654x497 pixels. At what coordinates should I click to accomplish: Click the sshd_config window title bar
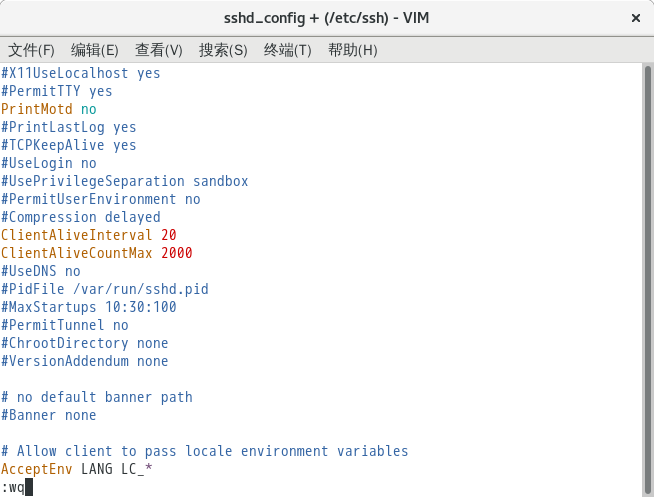tap(327, 19)
